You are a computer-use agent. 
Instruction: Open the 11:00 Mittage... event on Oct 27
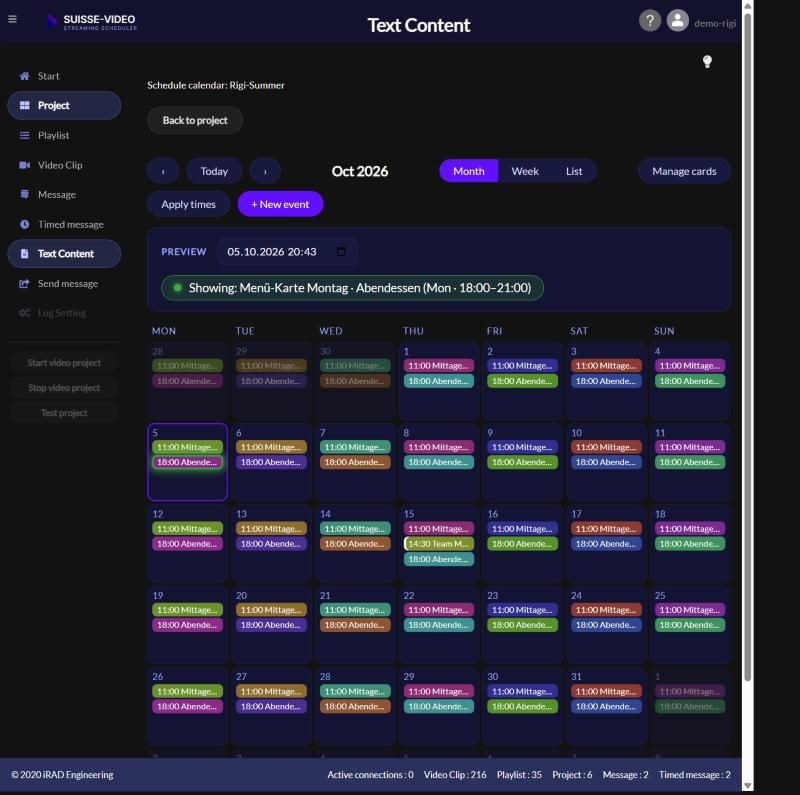coord(271,691)
